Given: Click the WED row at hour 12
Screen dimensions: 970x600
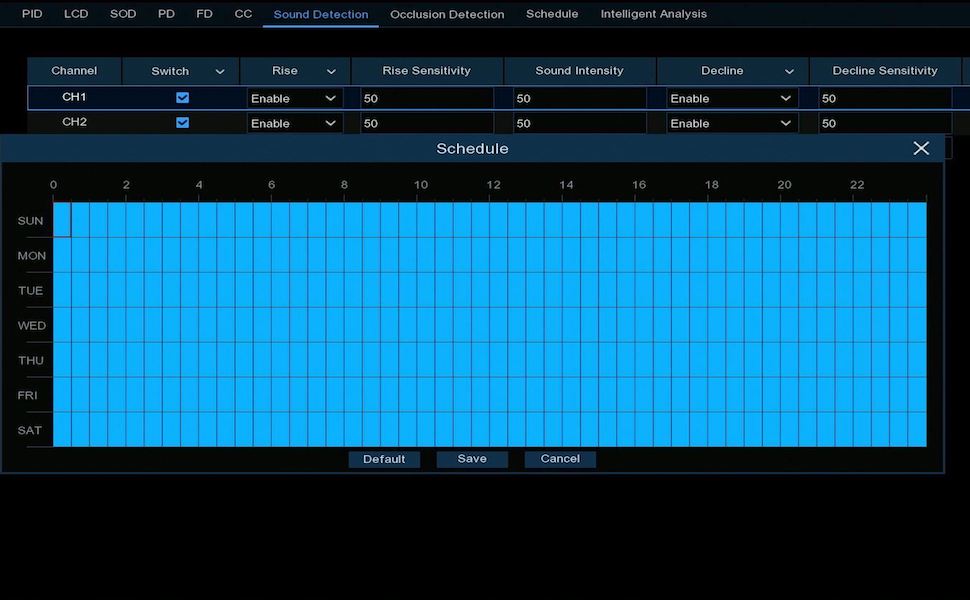Looking at the screenshot, I should [x=498, y=325].
